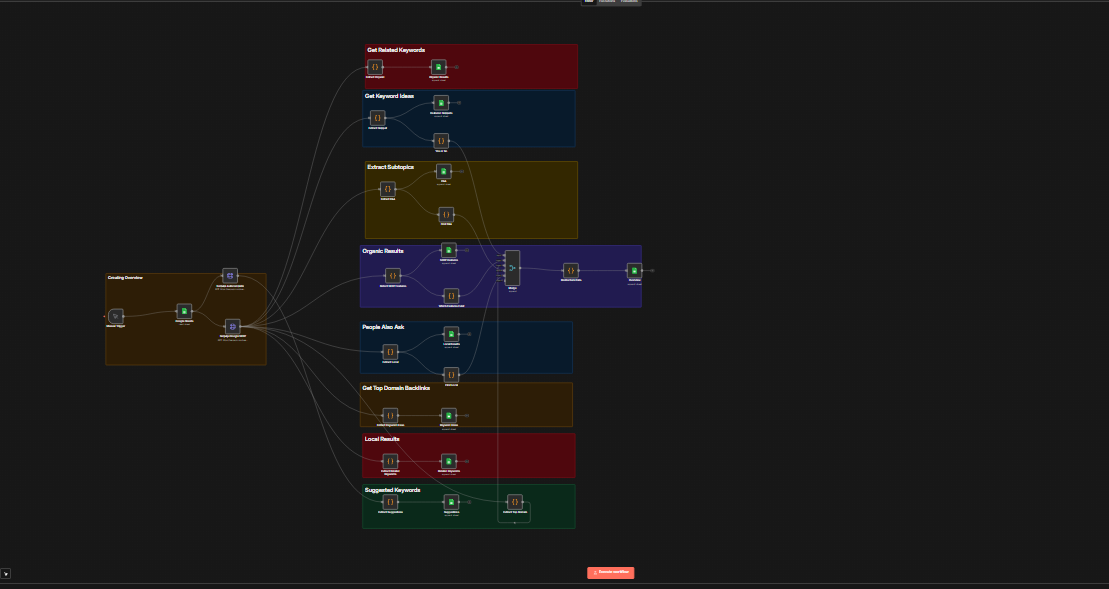Click the Execute workflow button
Screen dimensions: 1109x589
[610, 573]
